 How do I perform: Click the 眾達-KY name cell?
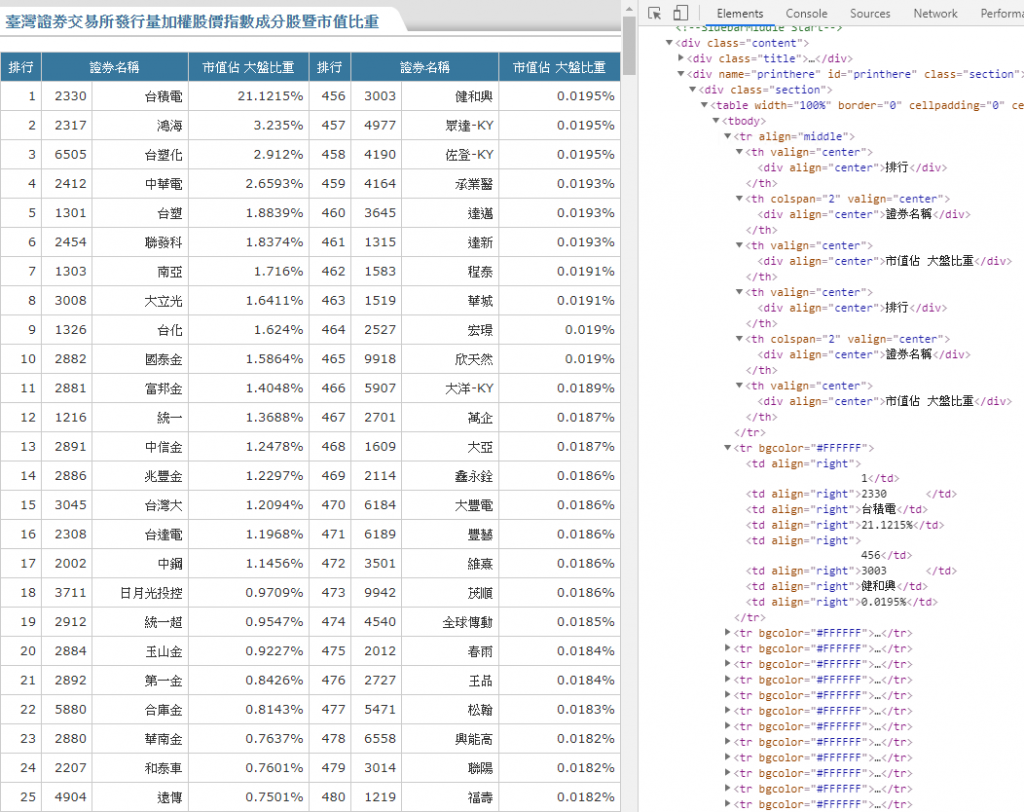tap(450, 125)
